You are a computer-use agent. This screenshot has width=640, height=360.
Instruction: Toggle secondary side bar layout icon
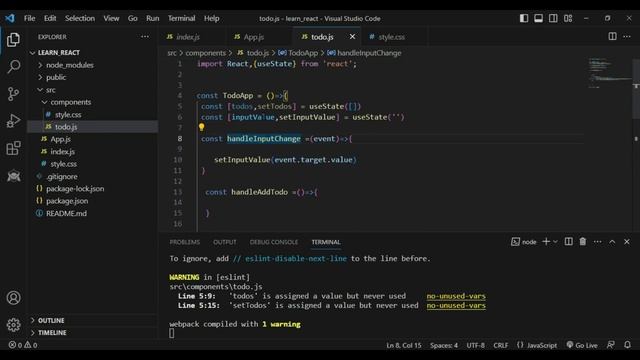point(553,18)
